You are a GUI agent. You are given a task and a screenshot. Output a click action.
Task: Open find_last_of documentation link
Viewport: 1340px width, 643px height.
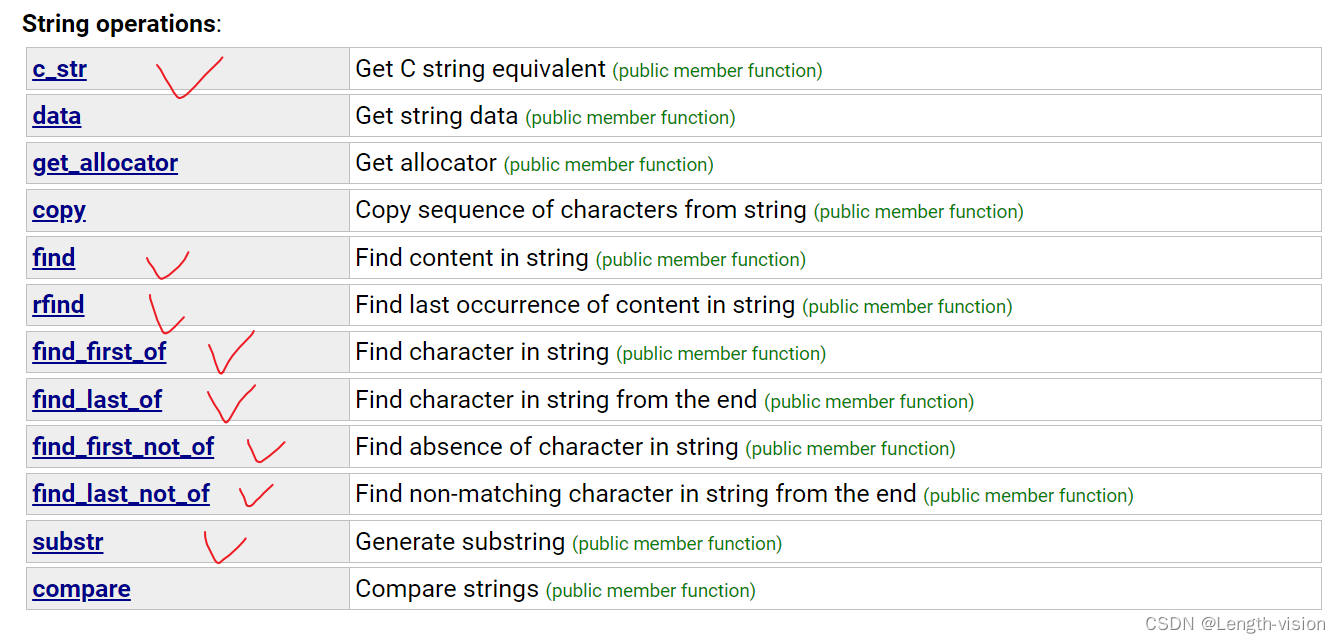(x=97, y=400)
